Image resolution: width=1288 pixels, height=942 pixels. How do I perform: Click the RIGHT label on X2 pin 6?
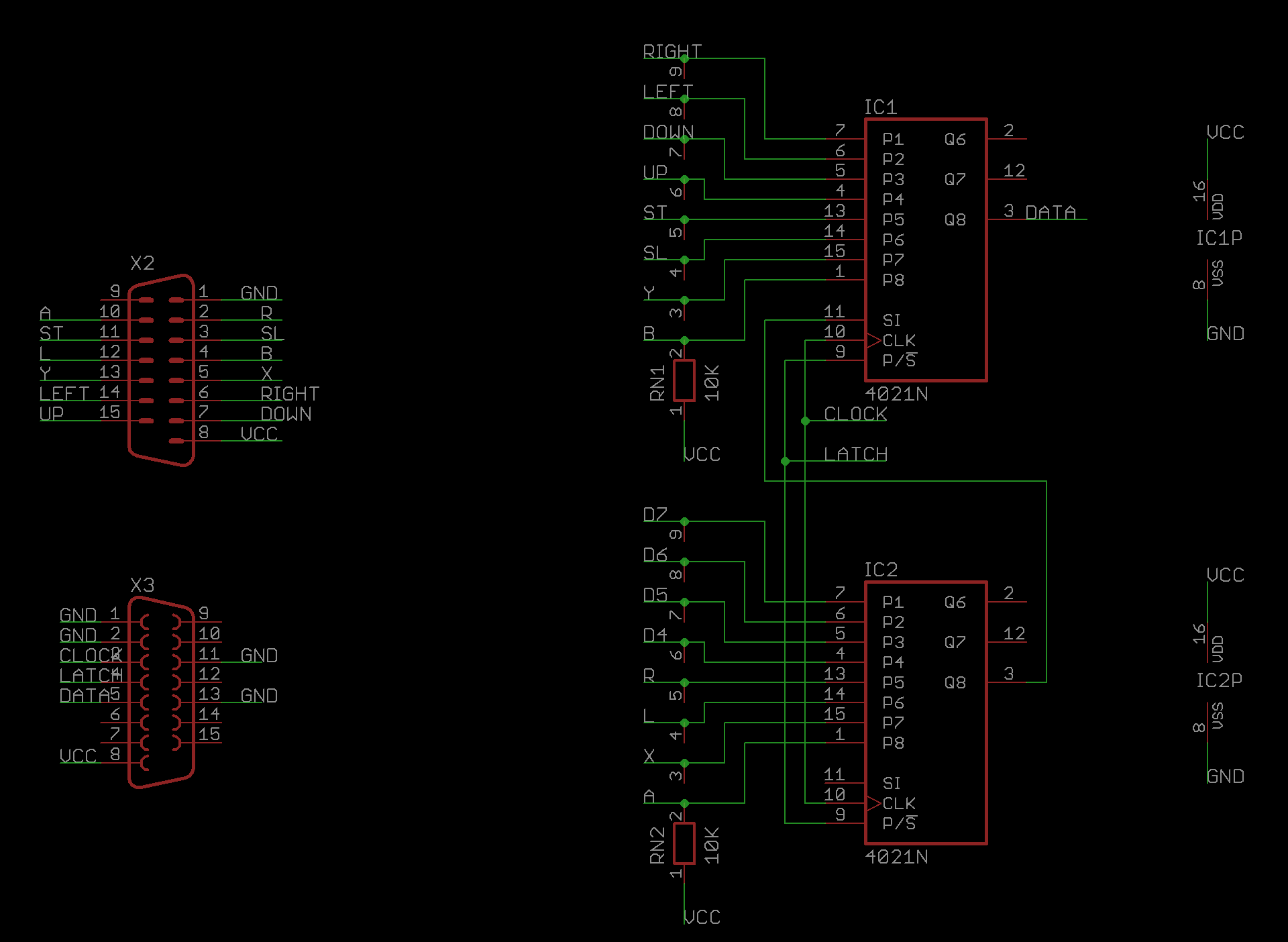pyautogui.click(x=290, y=394)
